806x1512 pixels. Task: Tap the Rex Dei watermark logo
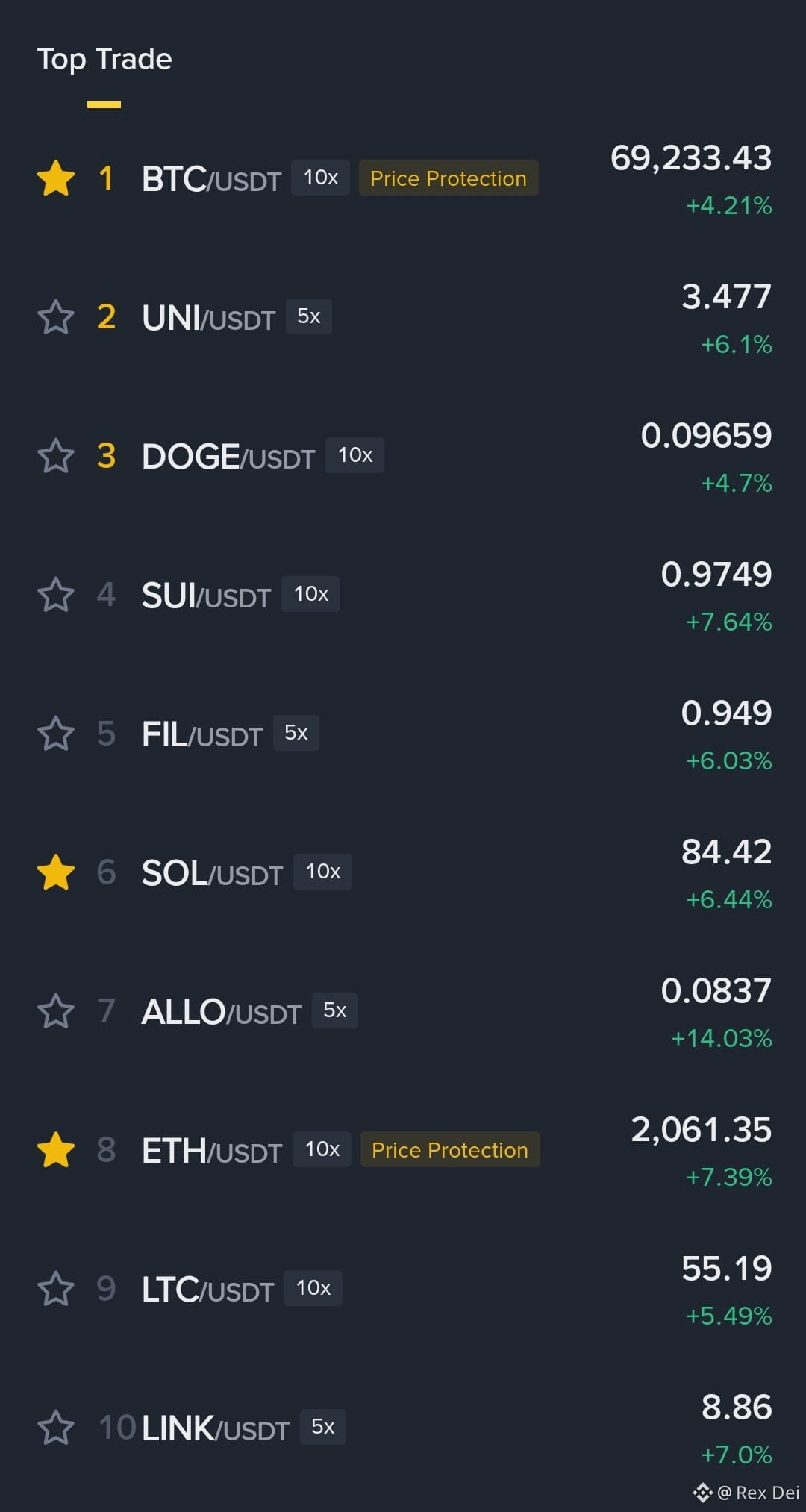(702, 1493)
